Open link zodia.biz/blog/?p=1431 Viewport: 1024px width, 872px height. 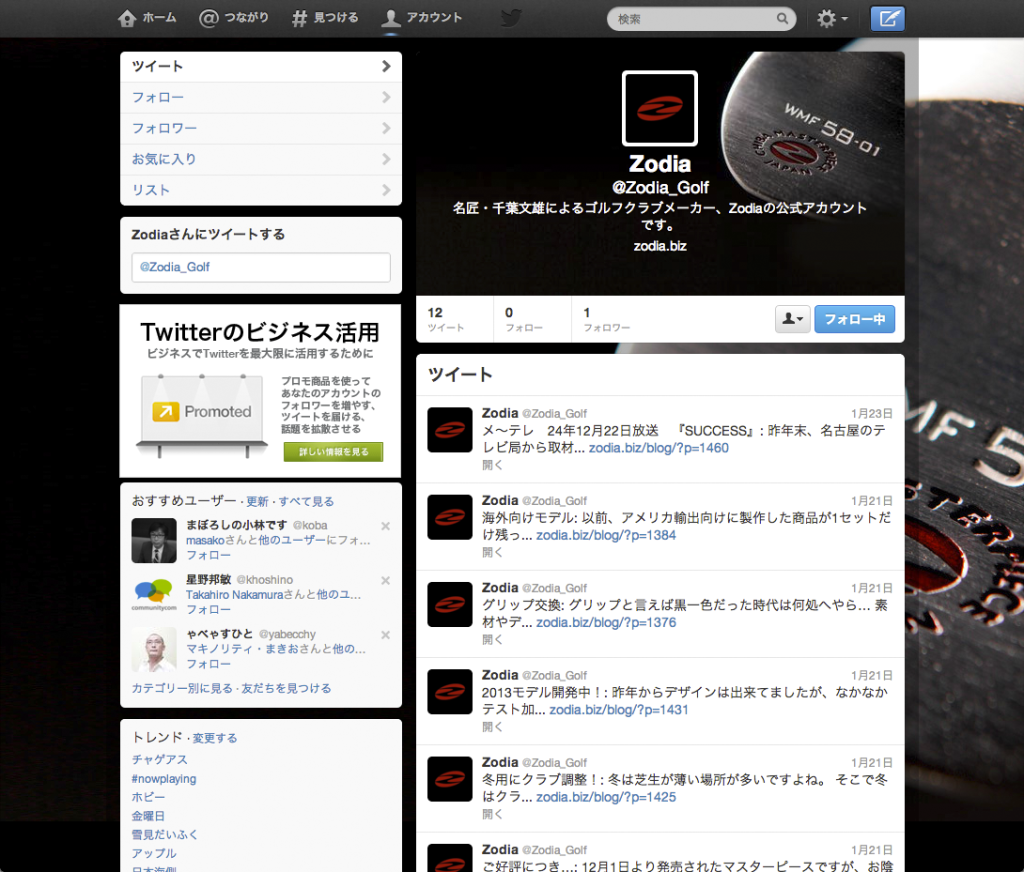619,710
